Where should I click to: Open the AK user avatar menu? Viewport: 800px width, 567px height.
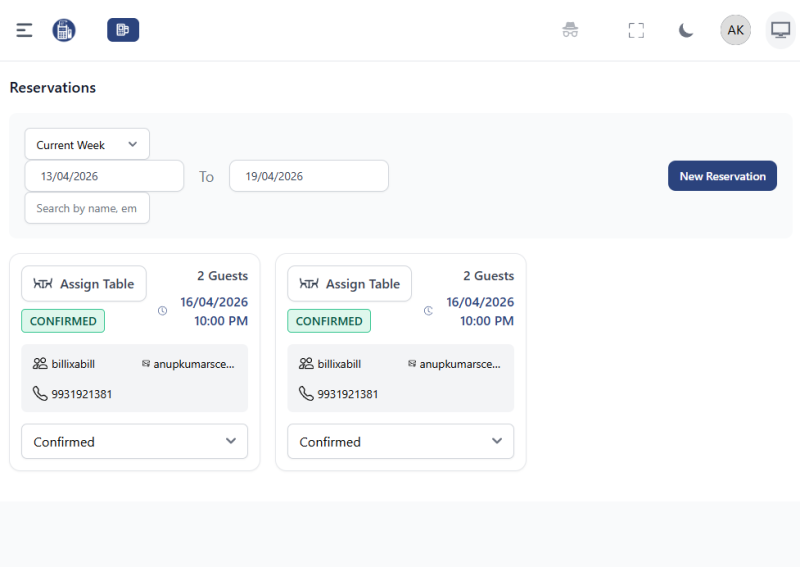[735, 30]
